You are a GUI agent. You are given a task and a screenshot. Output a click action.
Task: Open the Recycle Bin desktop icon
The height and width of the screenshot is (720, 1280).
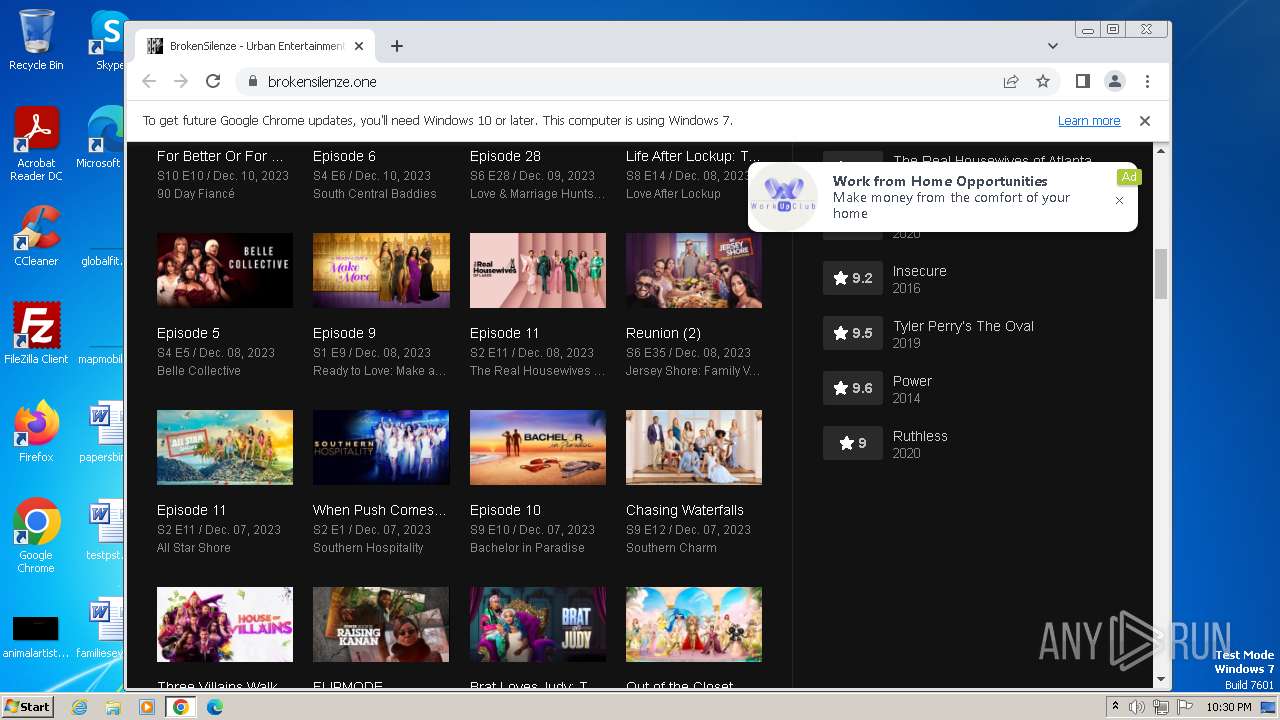pos(36,40)
